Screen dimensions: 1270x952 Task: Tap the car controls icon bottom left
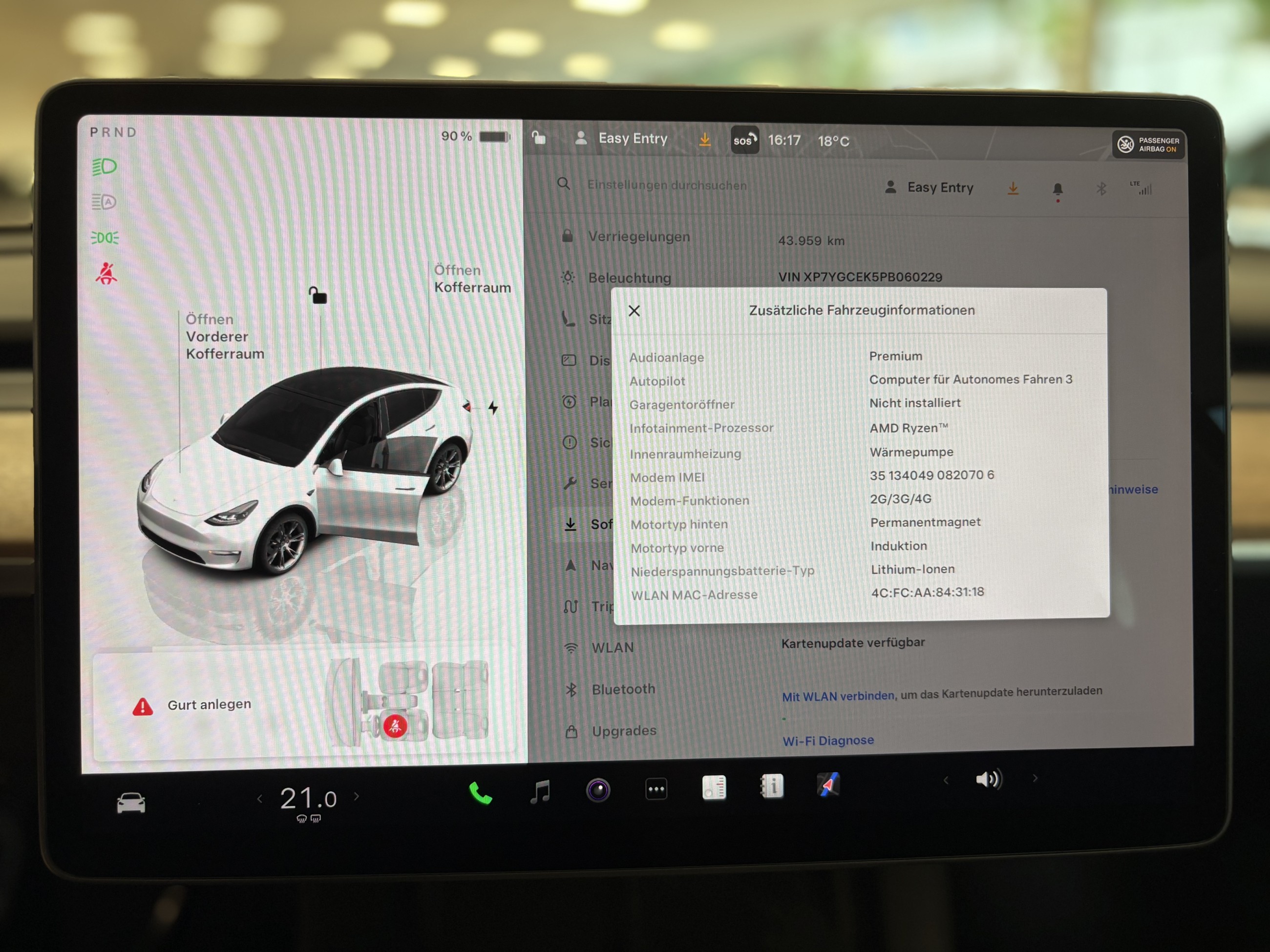point(131,802)
